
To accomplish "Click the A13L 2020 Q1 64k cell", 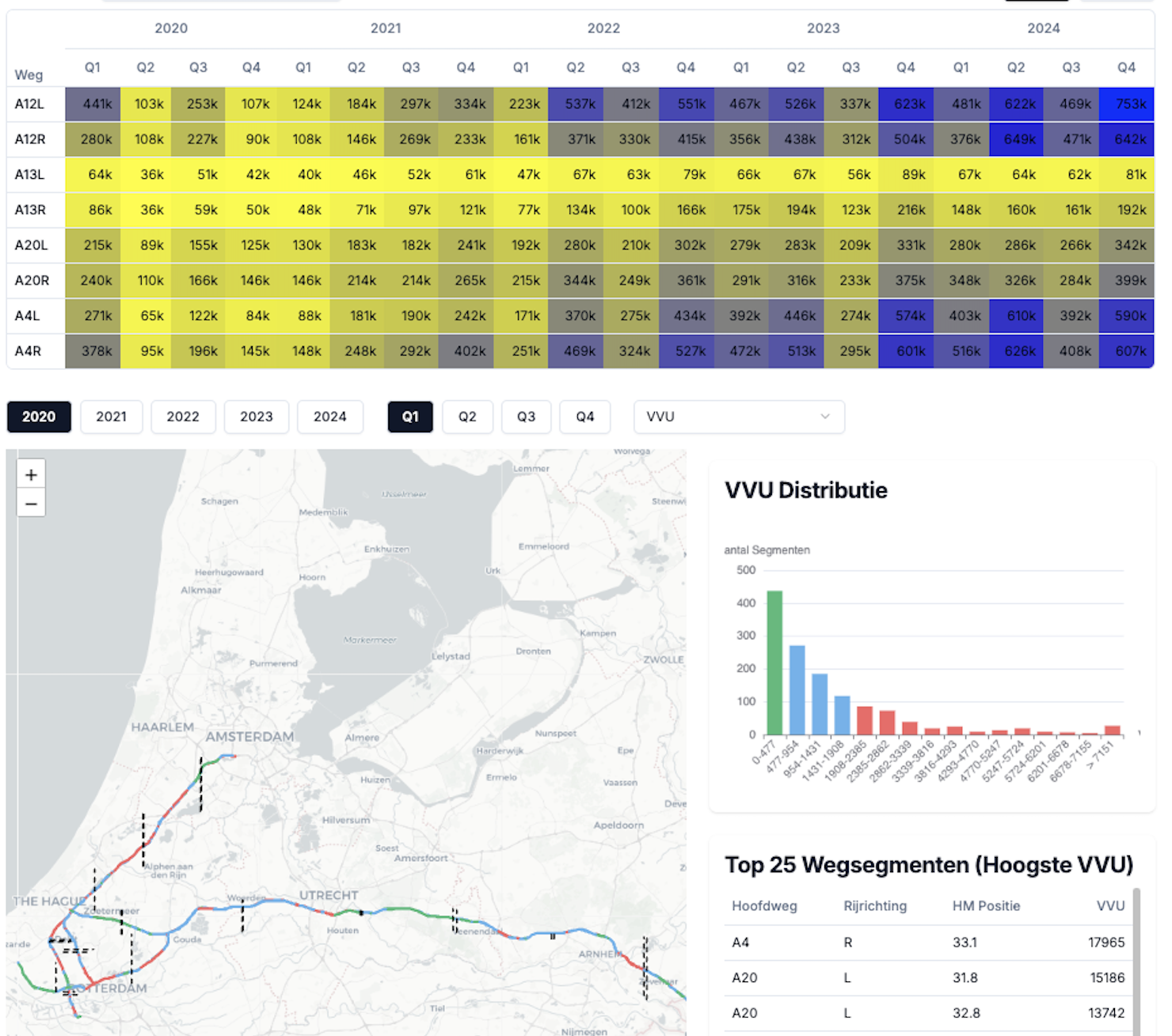I will click(x=93, y=174).
